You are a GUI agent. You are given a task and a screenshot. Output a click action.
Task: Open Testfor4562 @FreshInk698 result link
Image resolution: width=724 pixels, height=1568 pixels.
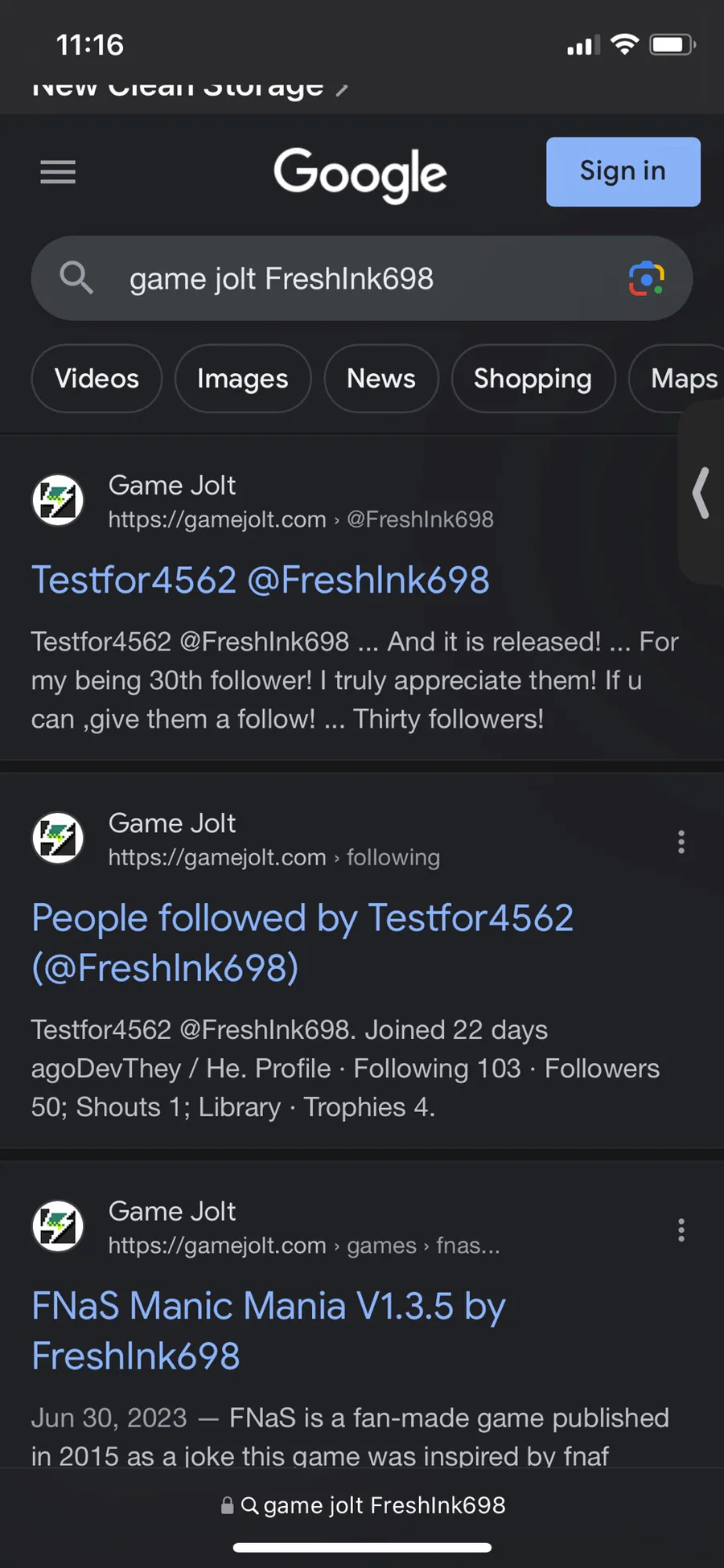point(260,580)
